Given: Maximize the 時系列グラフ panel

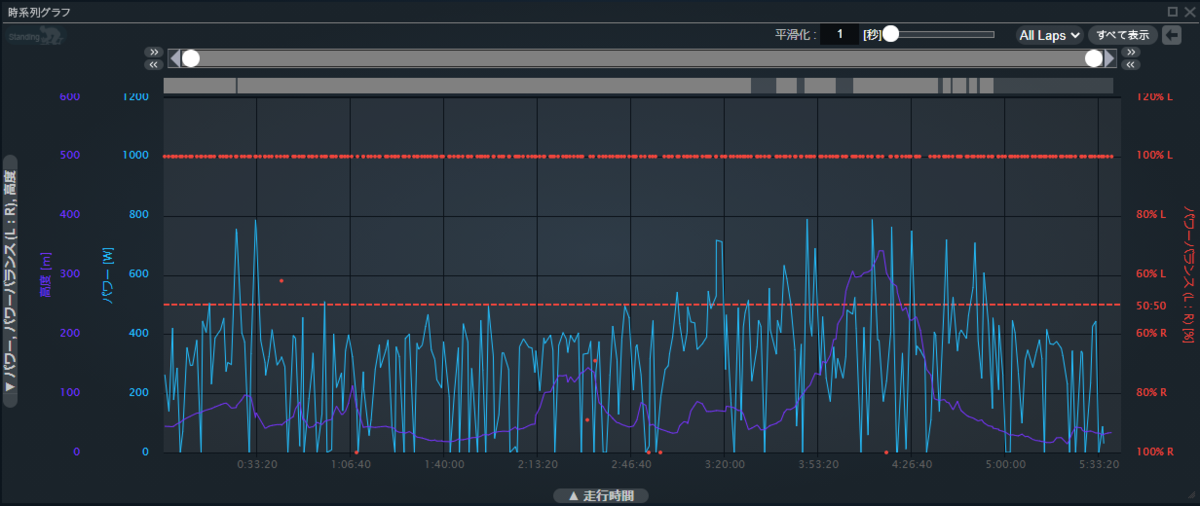Looking at the screenshot, I should point(1172,12).
